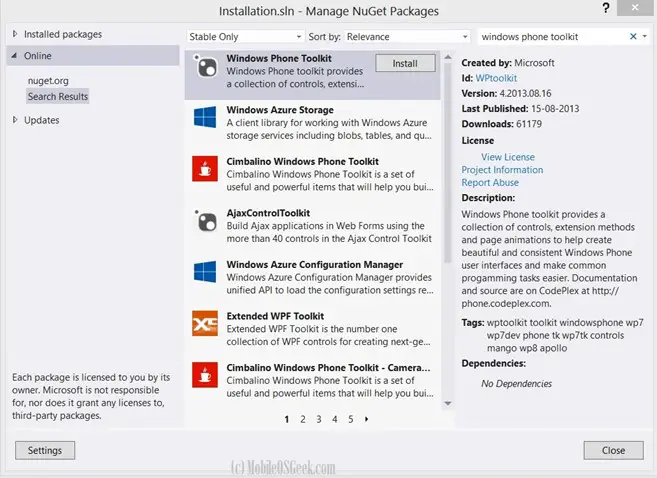Go to next page arrow in pager
This screenshot has height=478, width=657.
point(367,419)
